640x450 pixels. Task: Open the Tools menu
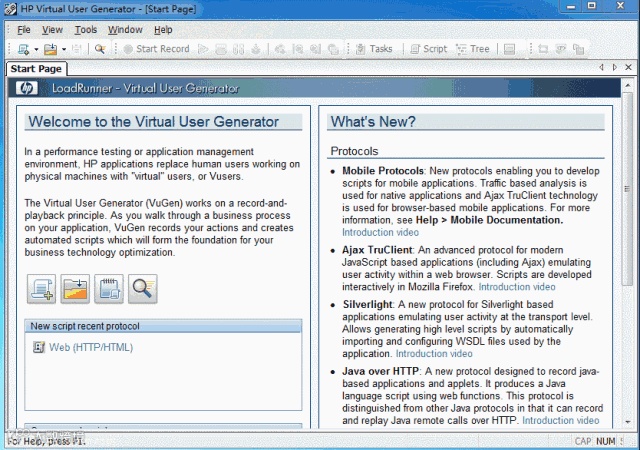click(86, 30)
